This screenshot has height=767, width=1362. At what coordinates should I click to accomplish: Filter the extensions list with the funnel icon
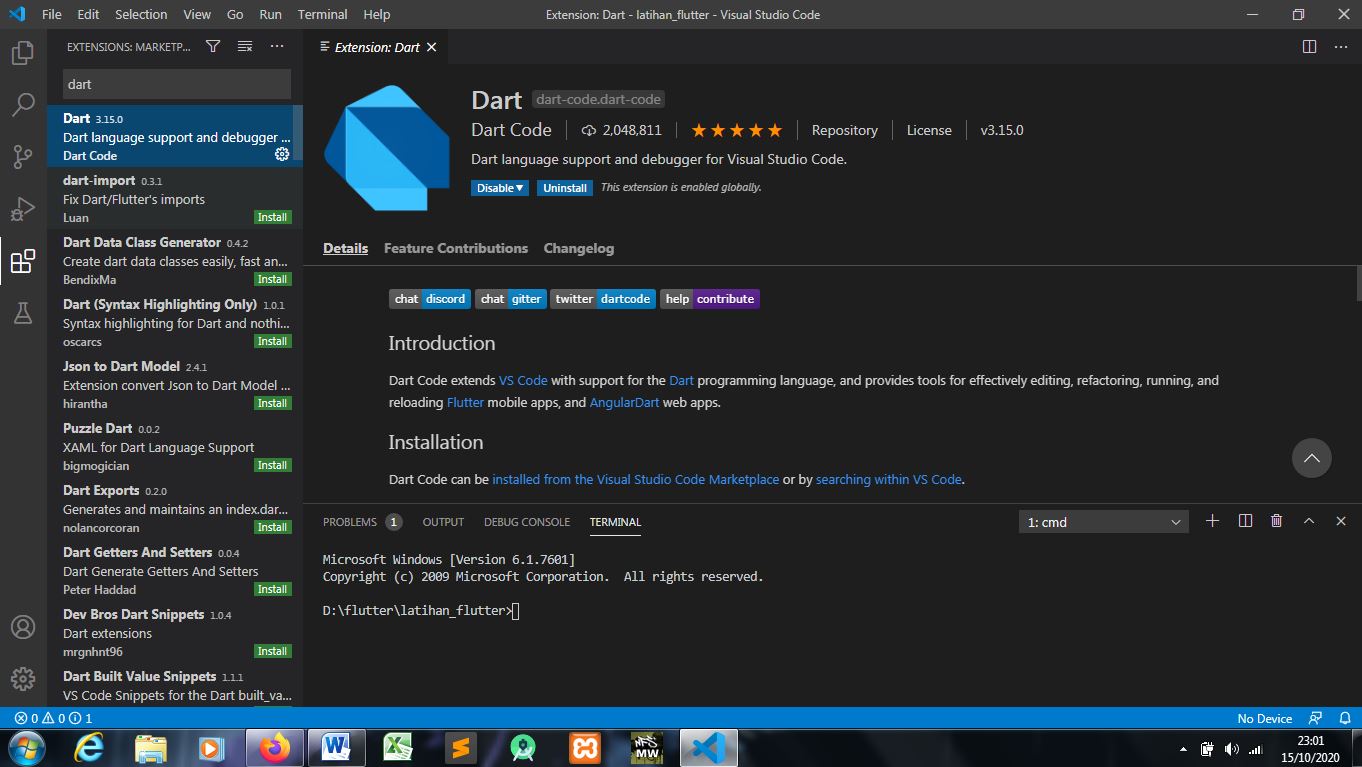click(212, 46)
